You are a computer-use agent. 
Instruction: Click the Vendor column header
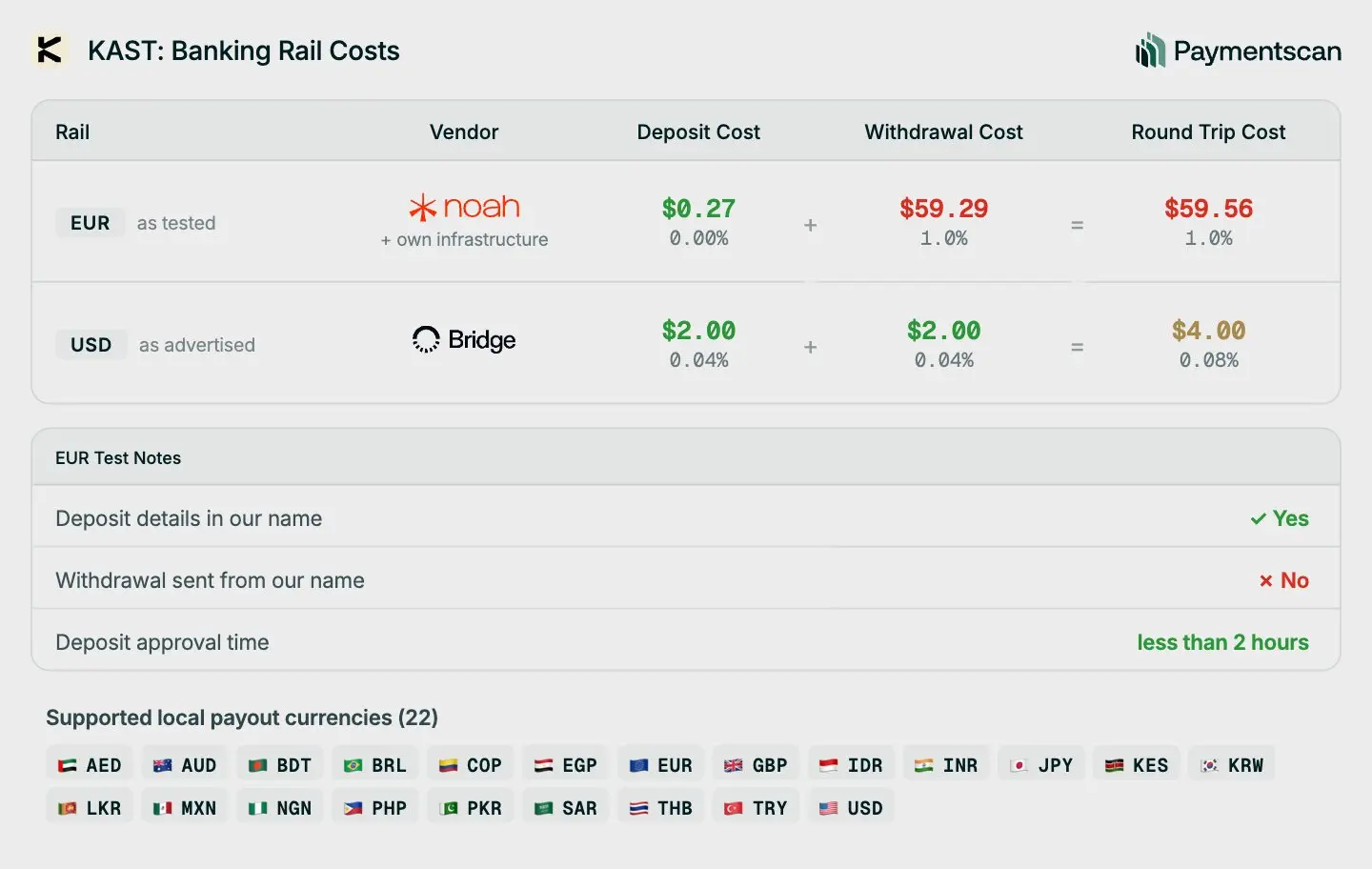point(464,132)
